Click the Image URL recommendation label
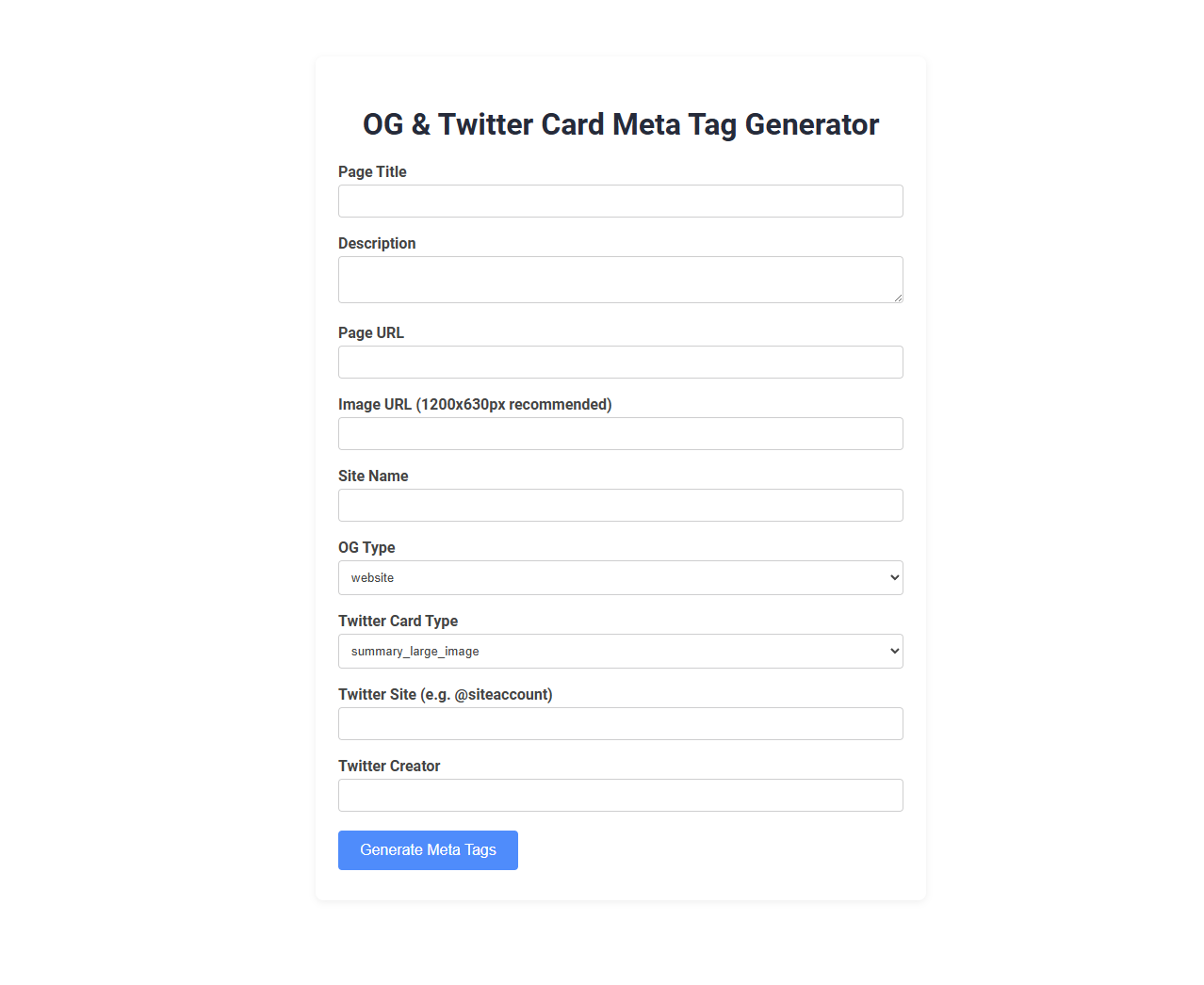 pyautogui.click(x=475, y=404)
